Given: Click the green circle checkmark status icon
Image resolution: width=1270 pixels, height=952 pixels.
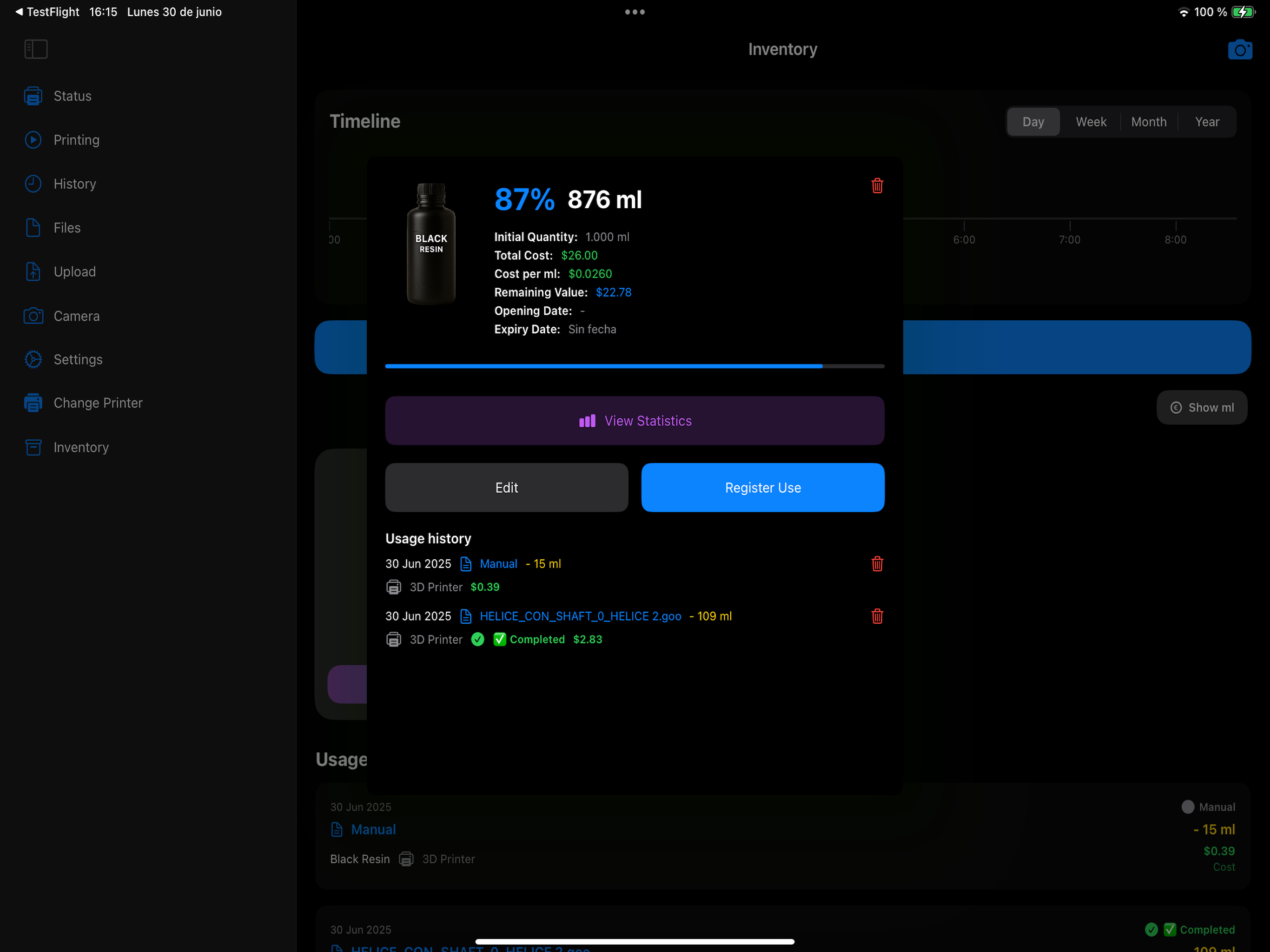Looking at the screenshot, I should tap(477, 639).
